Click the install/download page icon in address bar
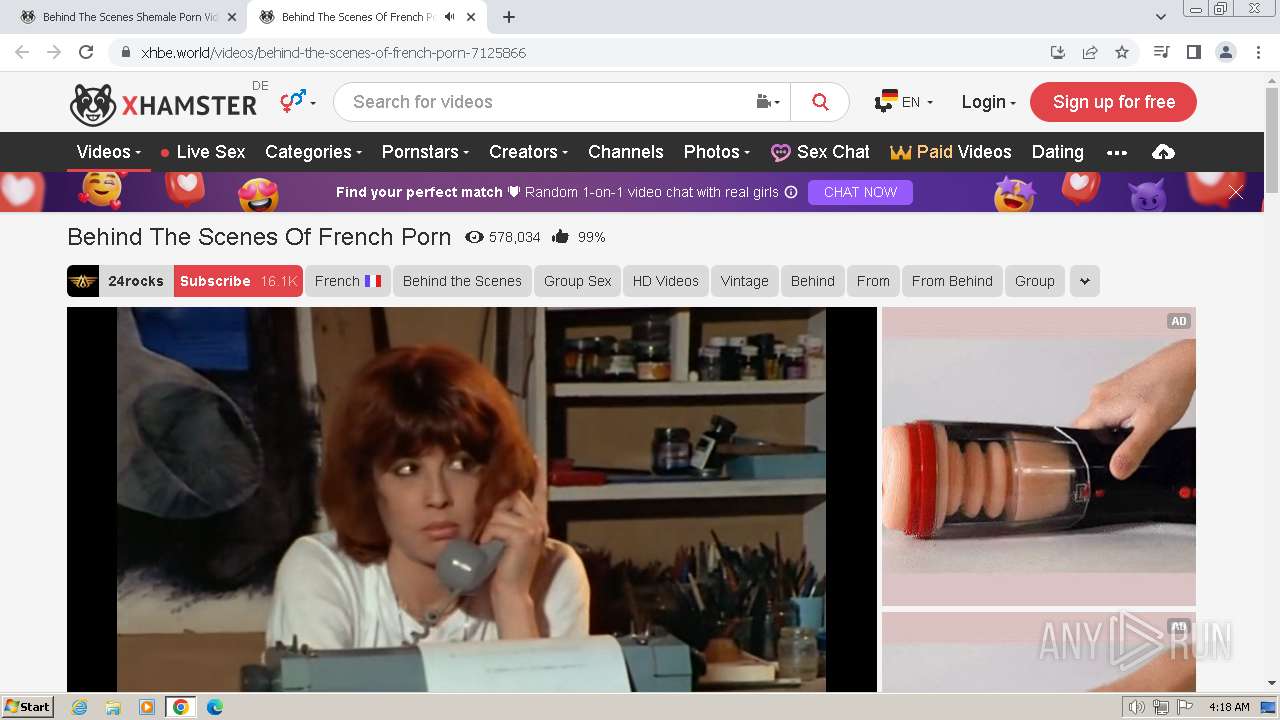Image resolution: width=1280 pixels, height=720 pixels. click(1058, 52)
